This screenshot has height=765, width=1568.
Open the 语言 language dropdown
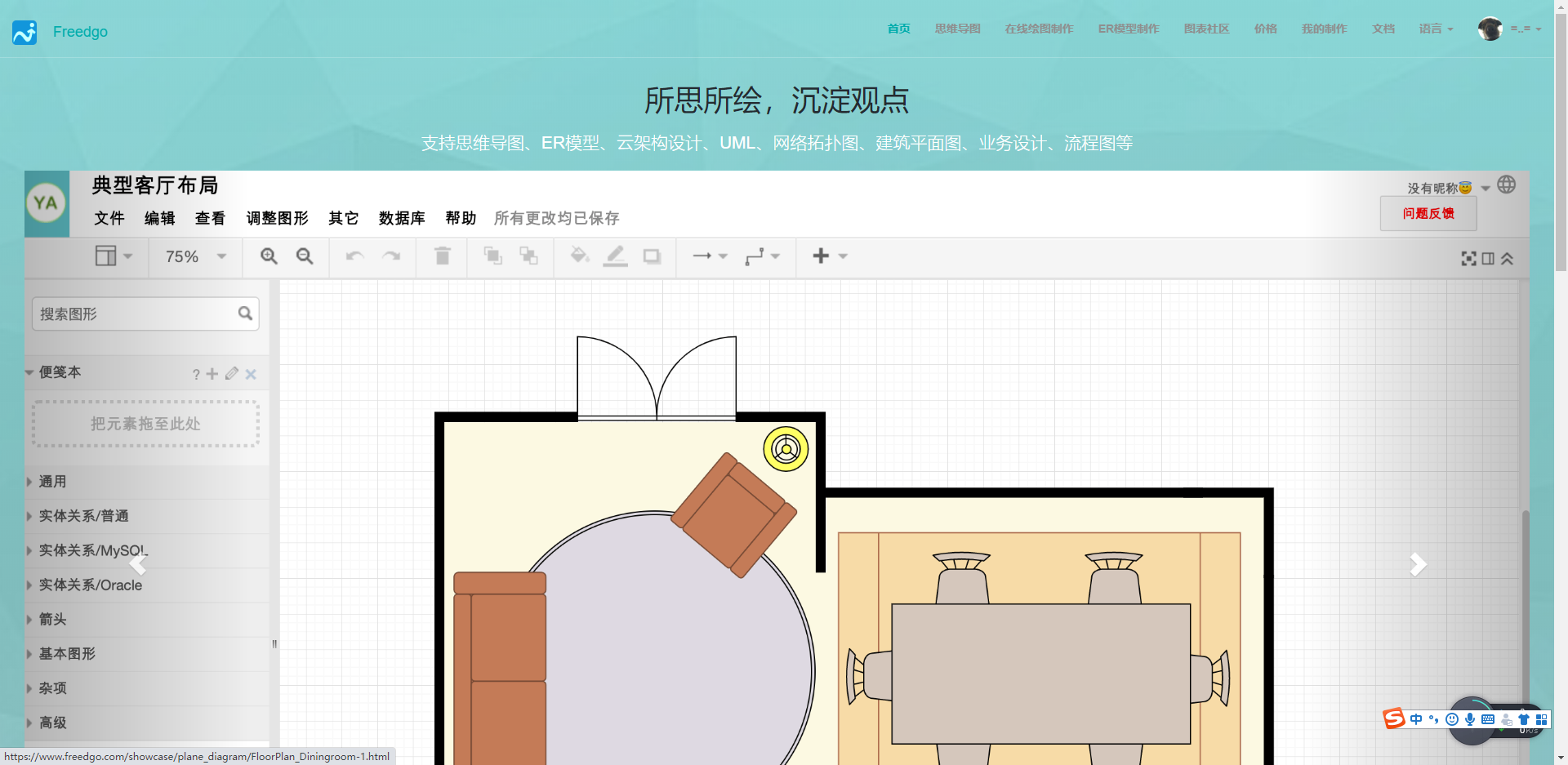click(x=1436, y=29)
